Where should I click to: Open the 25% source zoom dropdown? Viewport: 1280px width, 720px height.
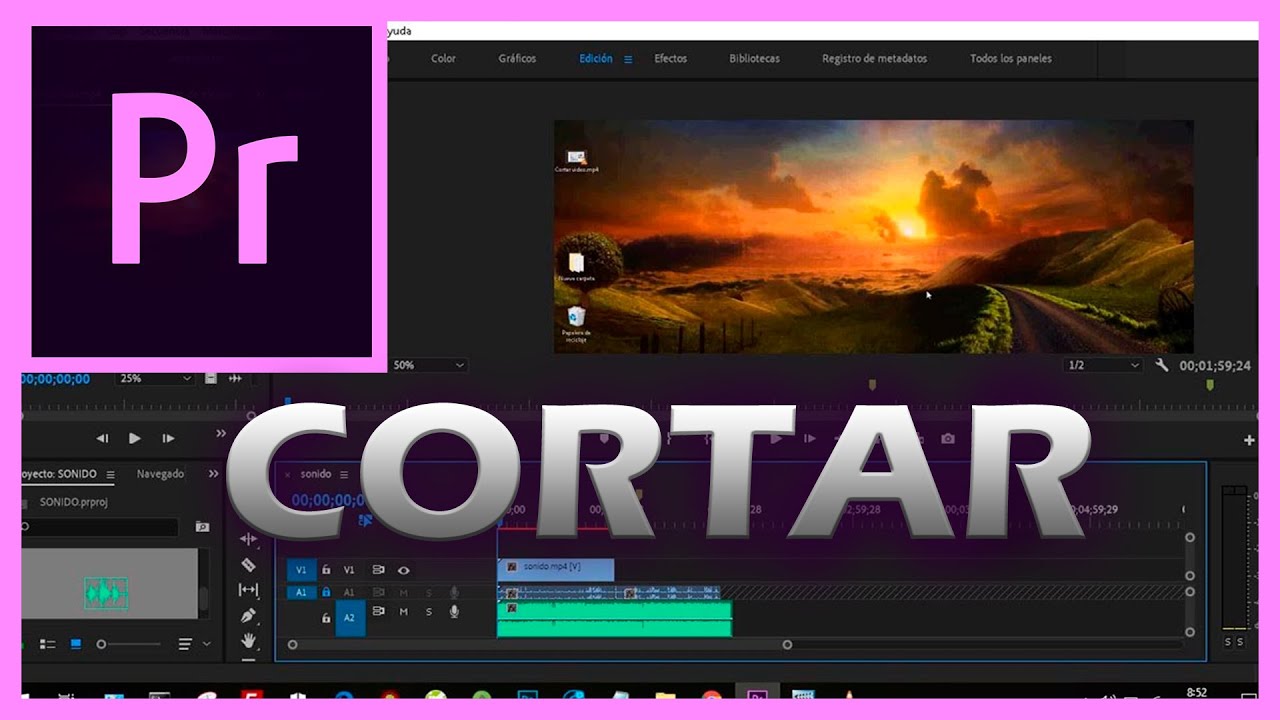[x=155, y=379]
